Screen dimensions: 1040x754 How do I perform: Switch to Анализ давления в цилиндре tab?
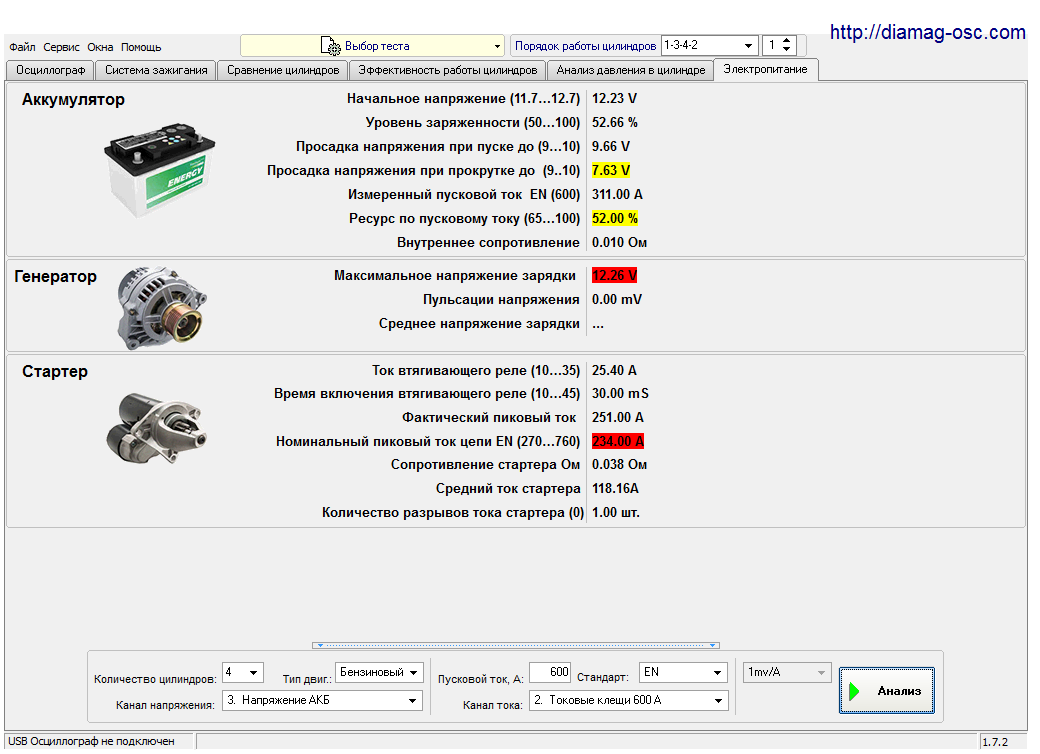coord(631,70)
